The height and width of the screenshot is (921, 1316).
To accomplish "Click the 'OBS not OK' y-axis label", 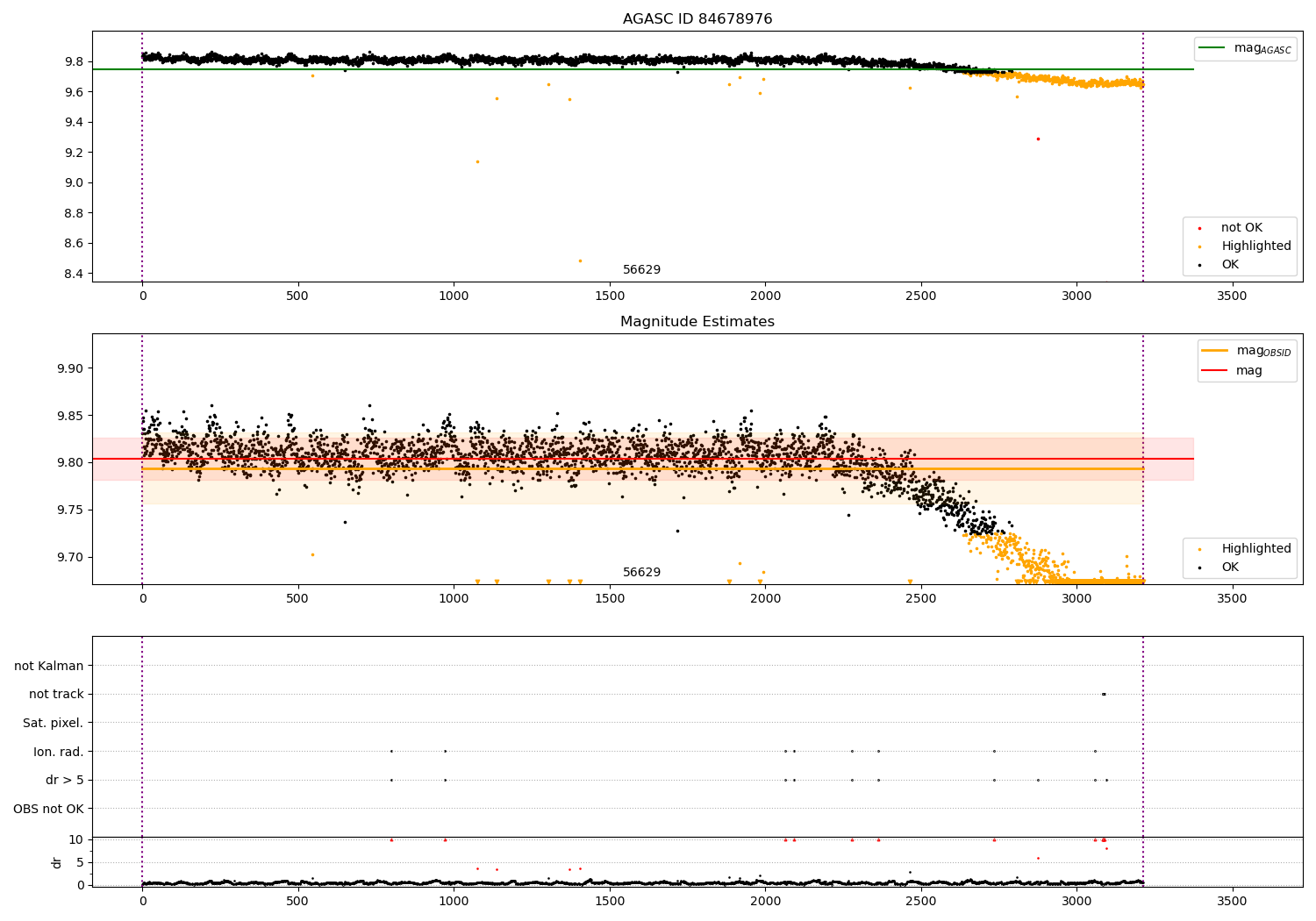I will pyautogui.click(x=48, y=809).
